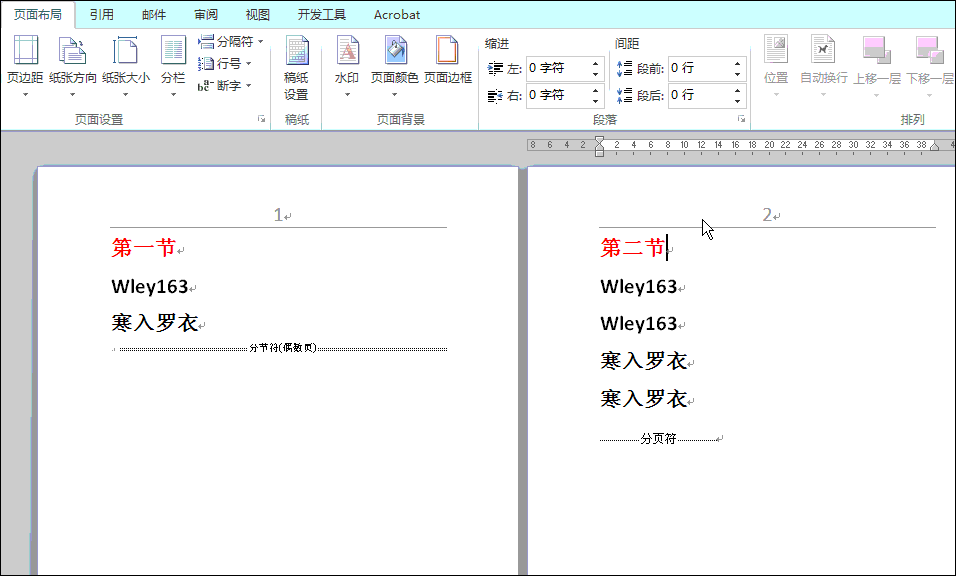Open the 分栏 columns icon
This screenshot has width=956, height=576.
173,51
